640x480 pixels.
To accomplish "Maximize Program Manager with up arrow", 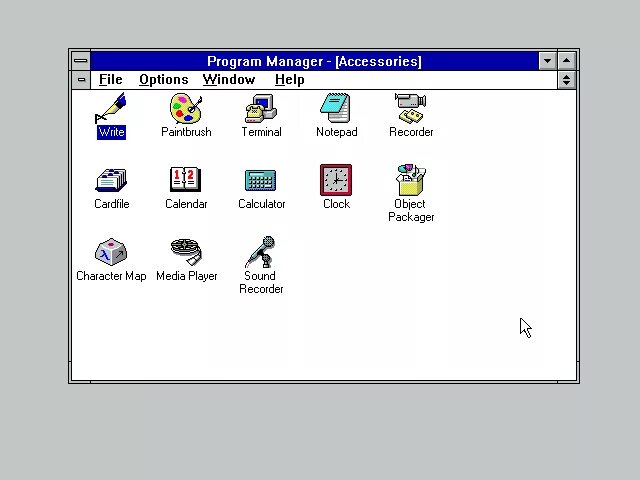I will pyautogui.click(x=567, y=61).
